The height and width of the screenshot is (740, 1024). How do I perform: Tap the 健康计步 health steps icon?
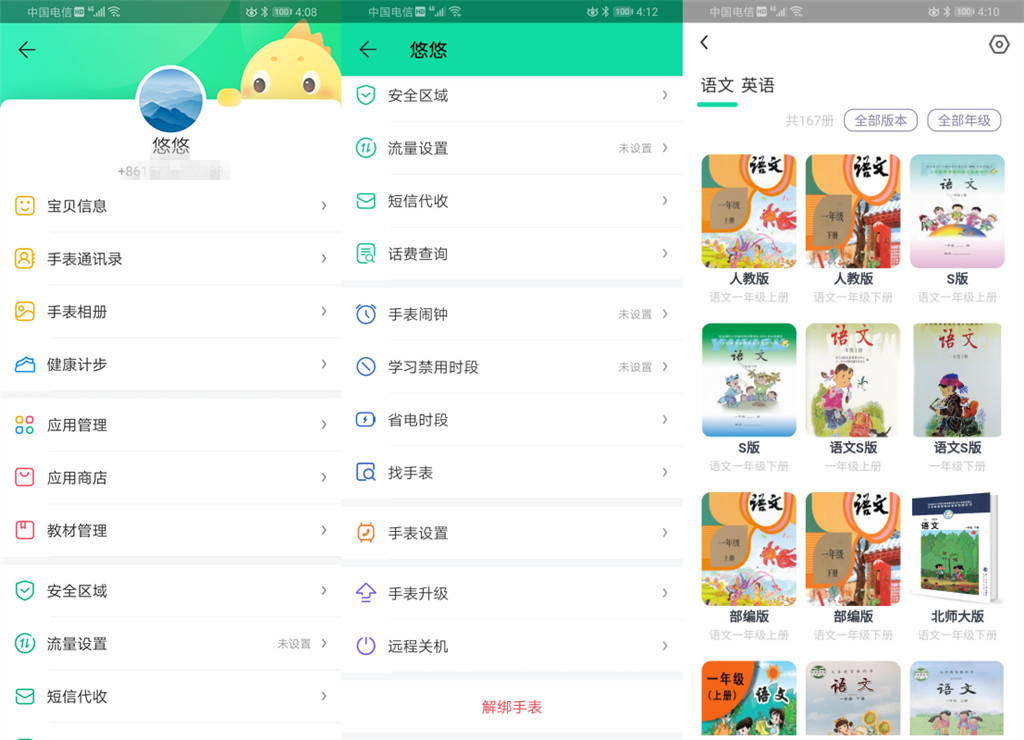[25, 365]
